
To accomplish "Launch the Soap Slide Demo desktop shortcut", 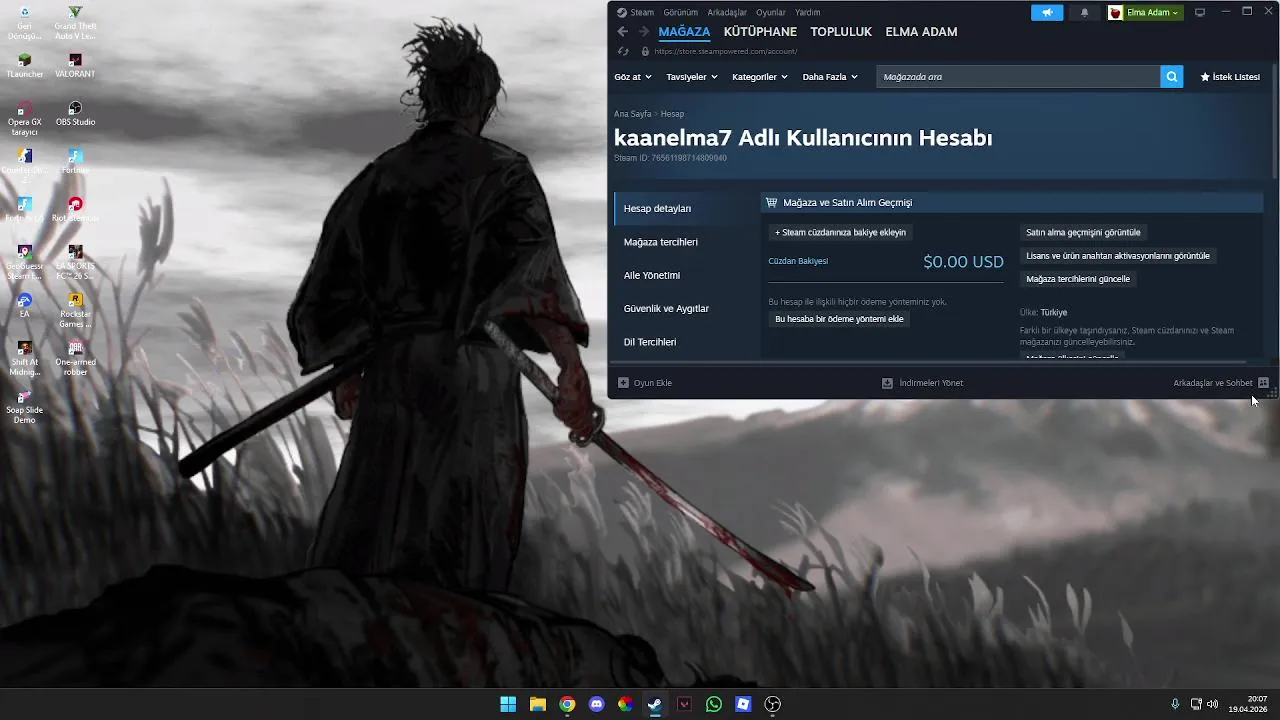I will (x=24, y=406).
